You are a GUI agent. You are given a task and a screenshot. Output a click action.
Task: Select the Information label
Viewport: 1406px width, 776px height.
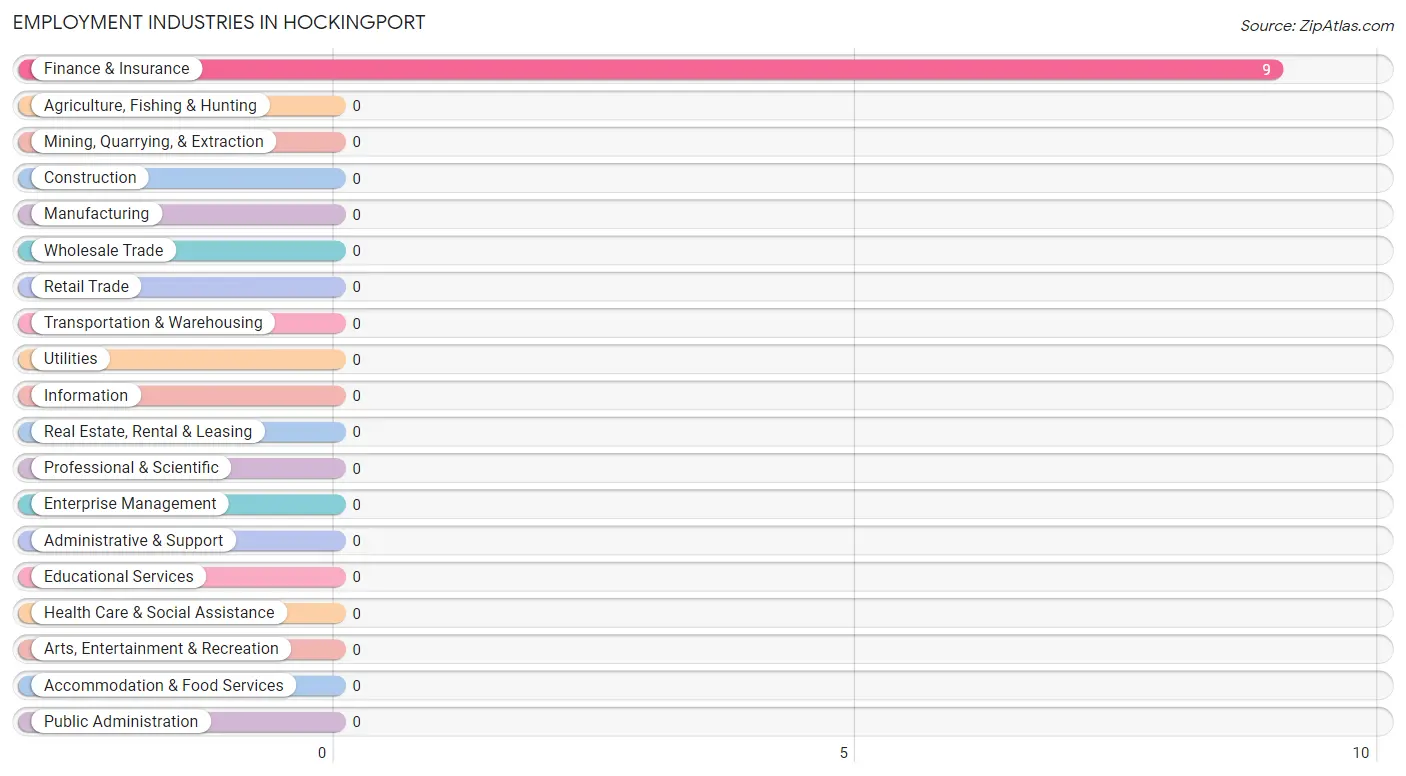(86, 395)
